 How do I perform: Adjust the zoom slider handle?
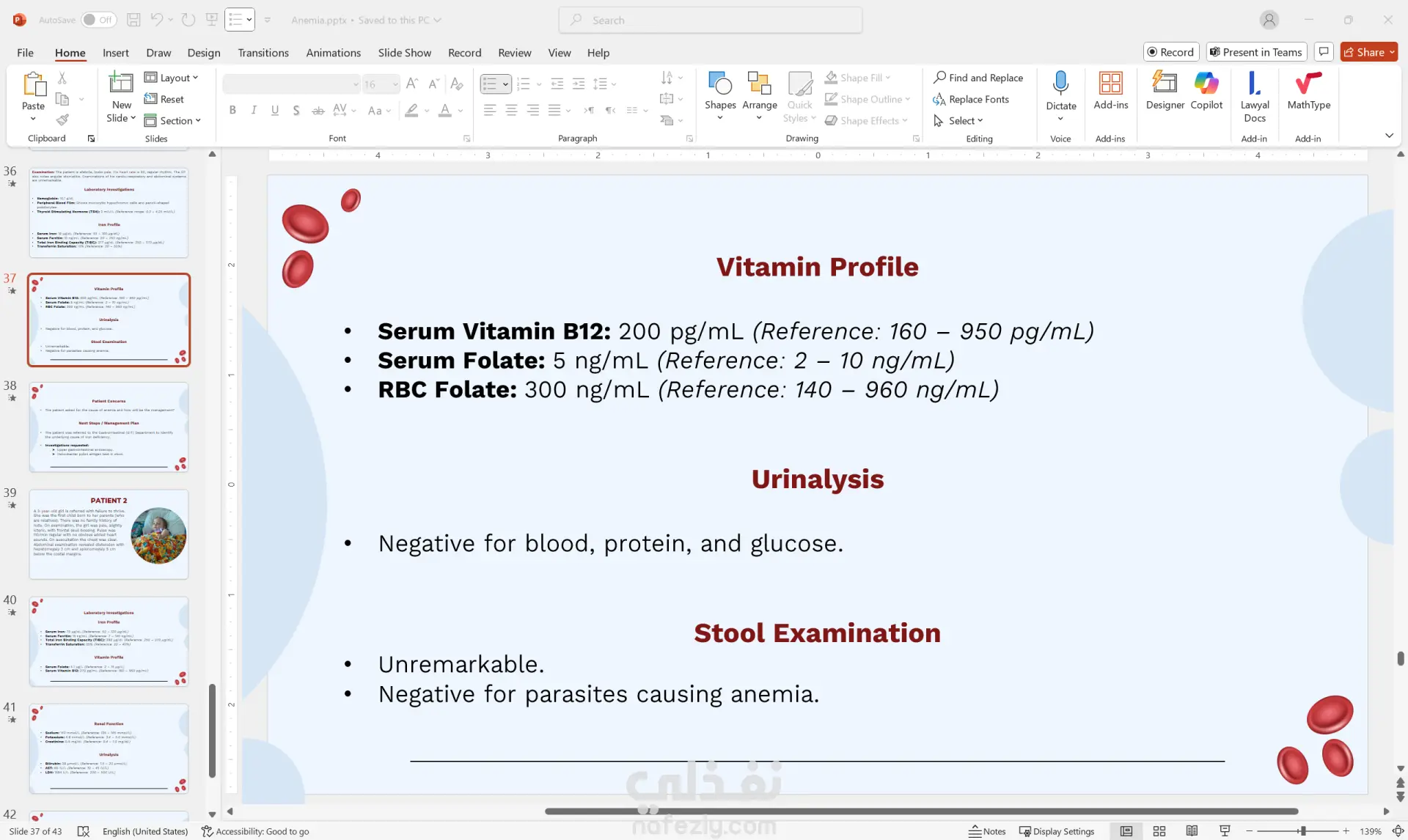1302,831
